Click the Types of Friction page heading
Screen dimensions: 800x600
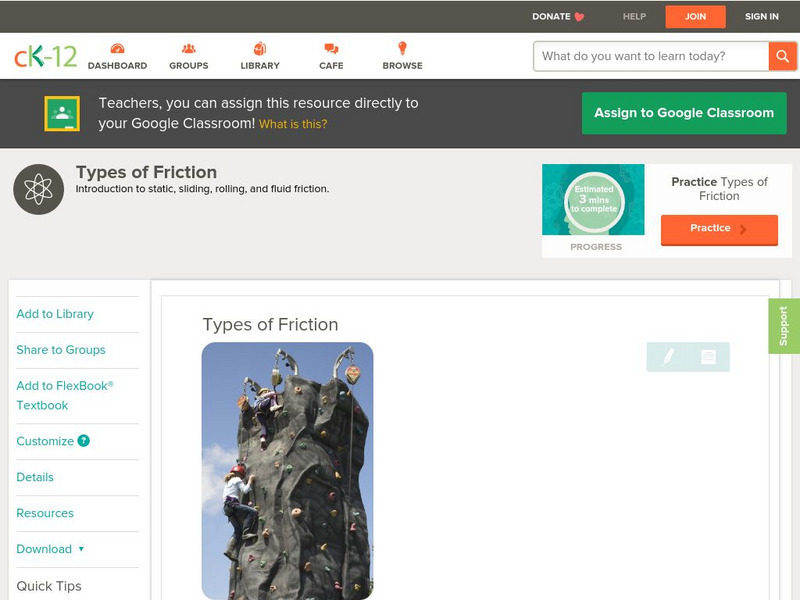146,172
